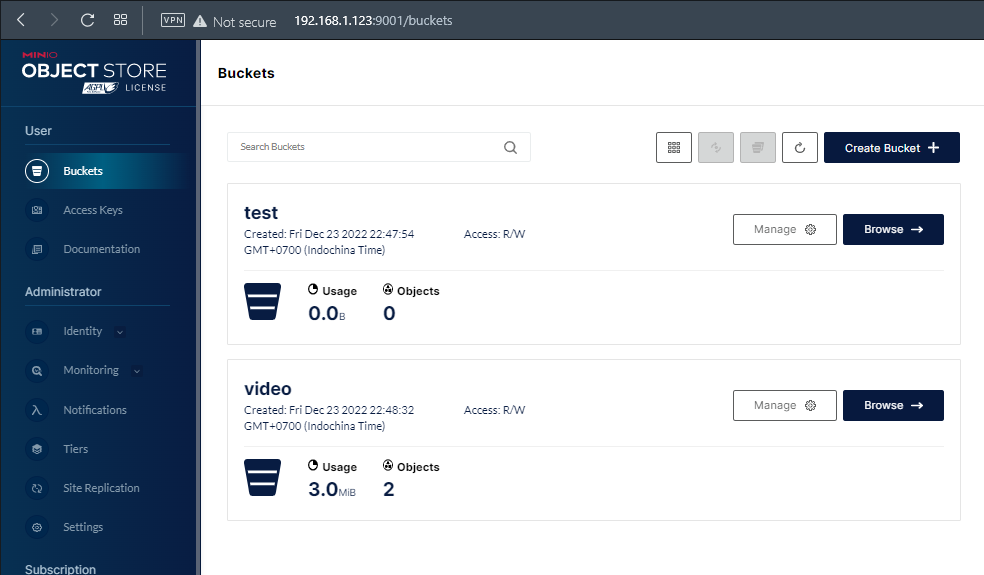Viewport: 984px width, 575px height.
Task: Open Access Keys in sidebar
Action: coord(92,210)
